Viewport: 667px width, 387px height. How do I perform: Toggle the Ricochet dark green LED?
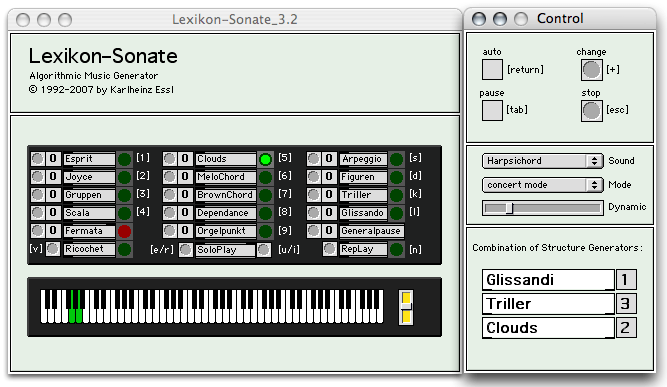(125, 250)
